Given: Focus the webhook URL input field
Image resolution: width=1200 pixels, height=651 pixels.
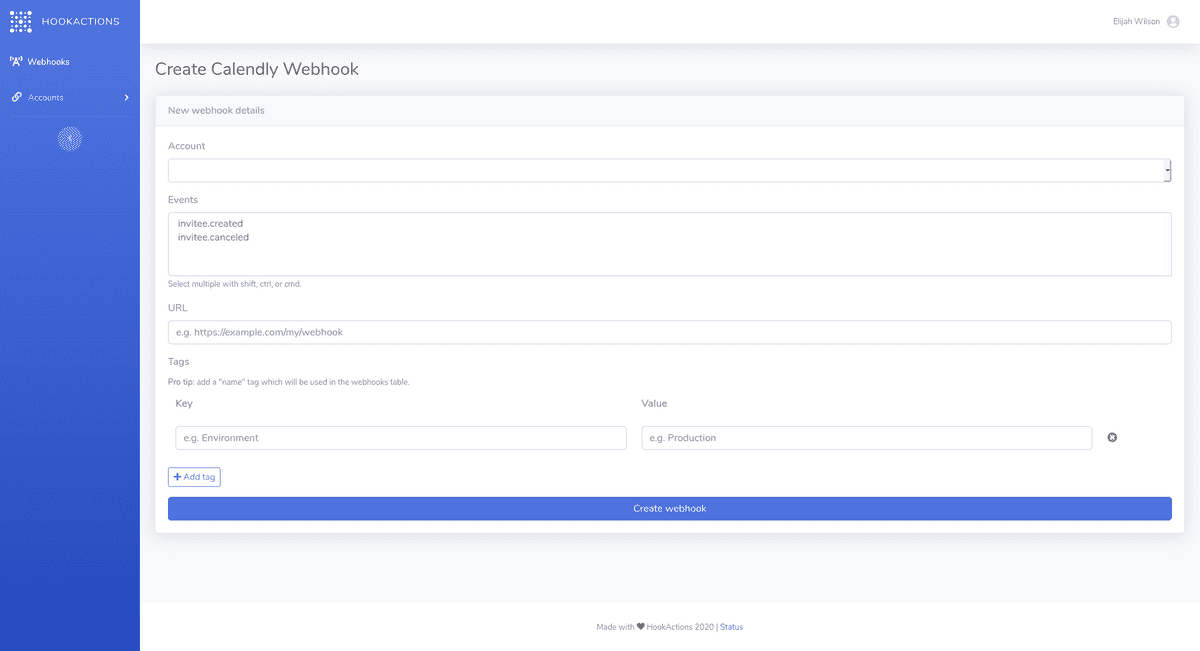Looking at the screenshot, I should tap(670, 332).
